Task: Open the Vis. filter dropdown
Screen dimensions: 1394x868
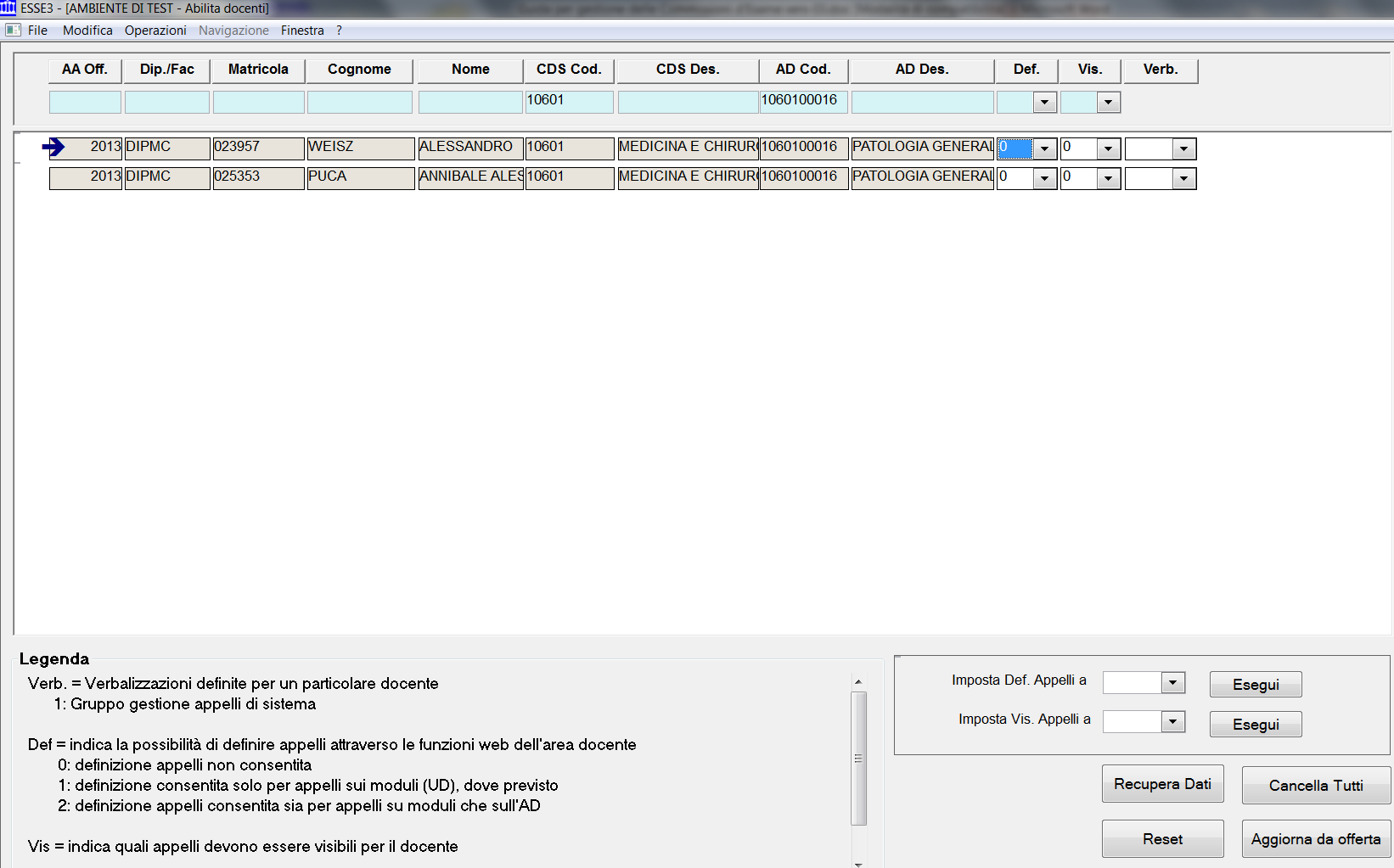Action: 1108,103
